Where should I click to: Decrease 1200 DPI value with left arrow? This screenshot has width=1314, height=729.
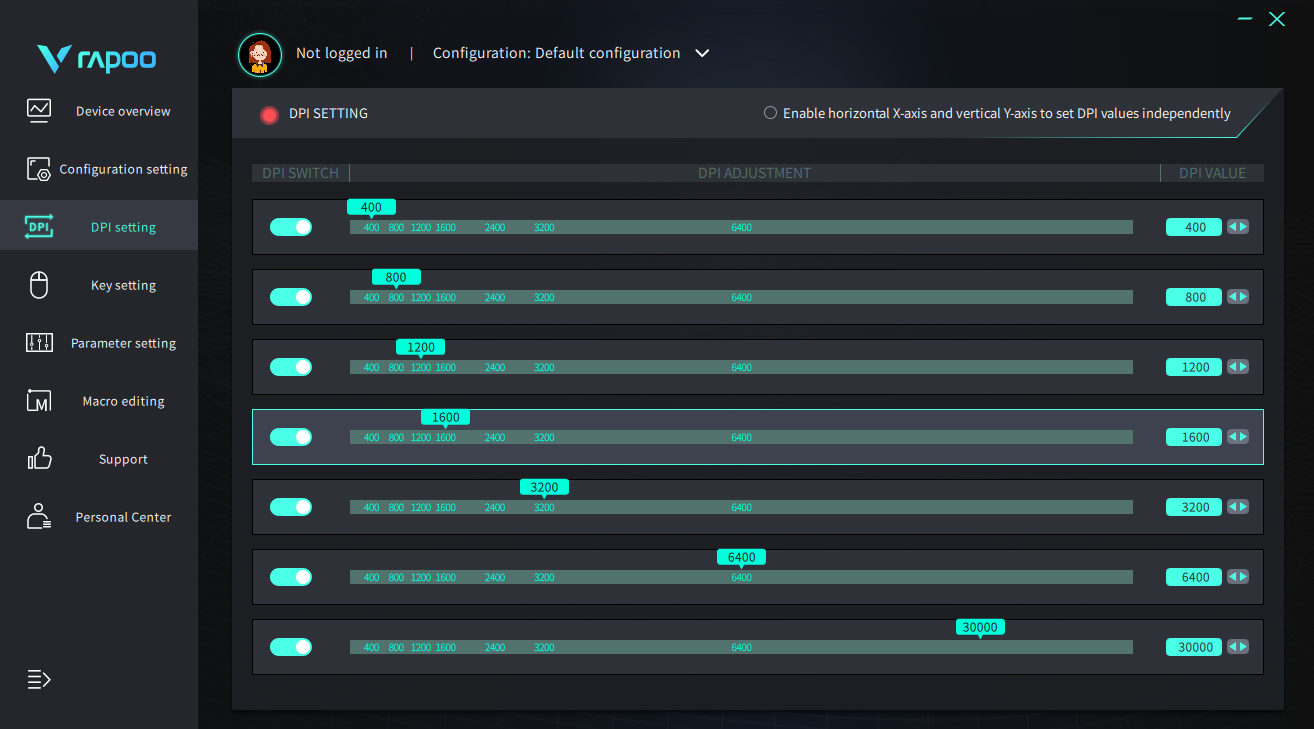point(1233,367)
